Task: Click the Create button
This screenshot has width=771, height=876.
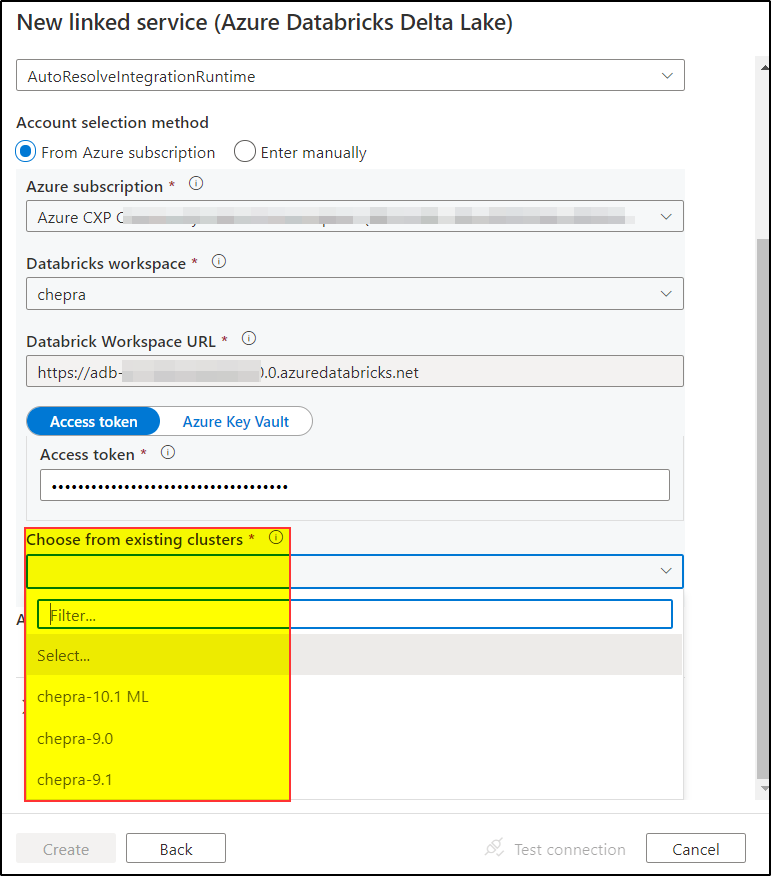Action: click(x=66, y=849)
